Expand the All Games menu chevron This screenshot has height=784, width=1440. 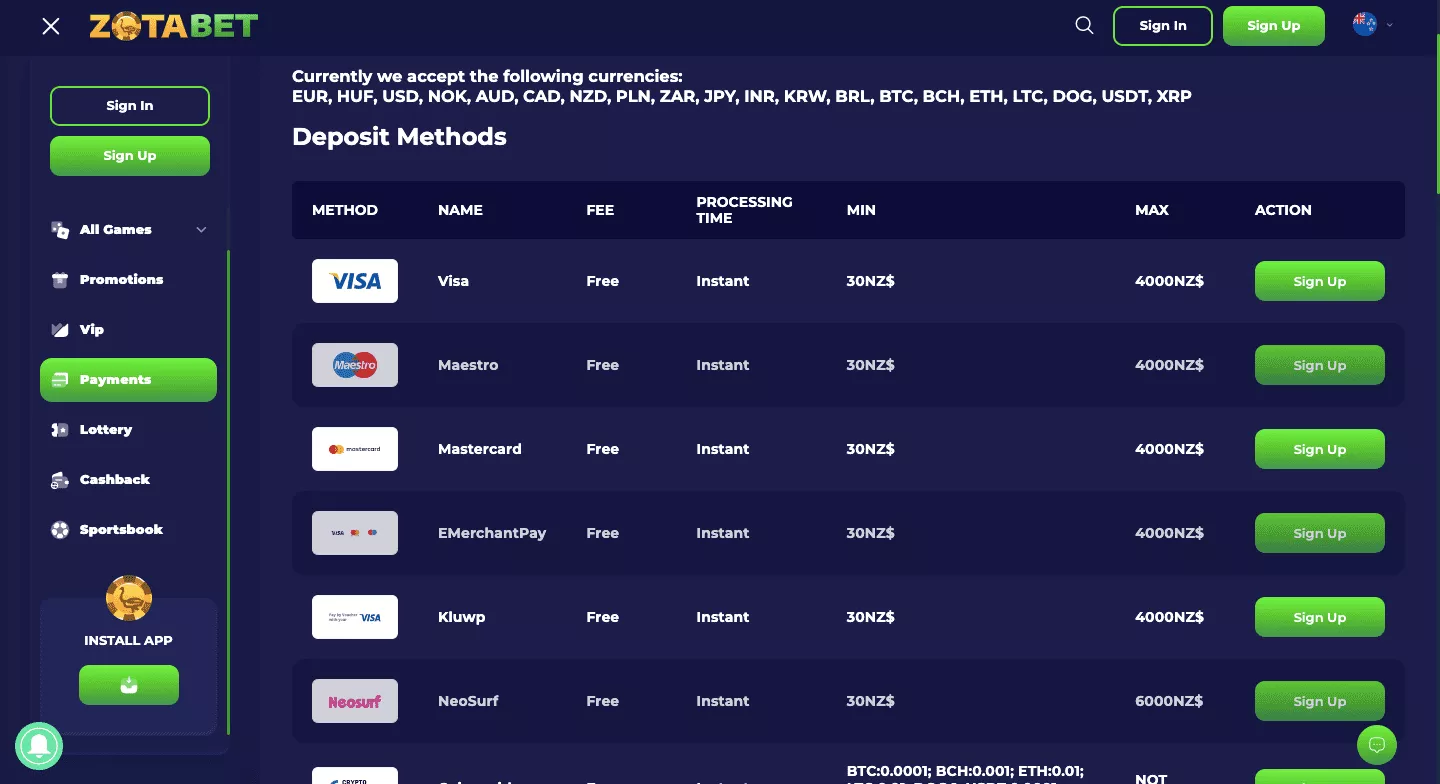[x=201, y=230]
